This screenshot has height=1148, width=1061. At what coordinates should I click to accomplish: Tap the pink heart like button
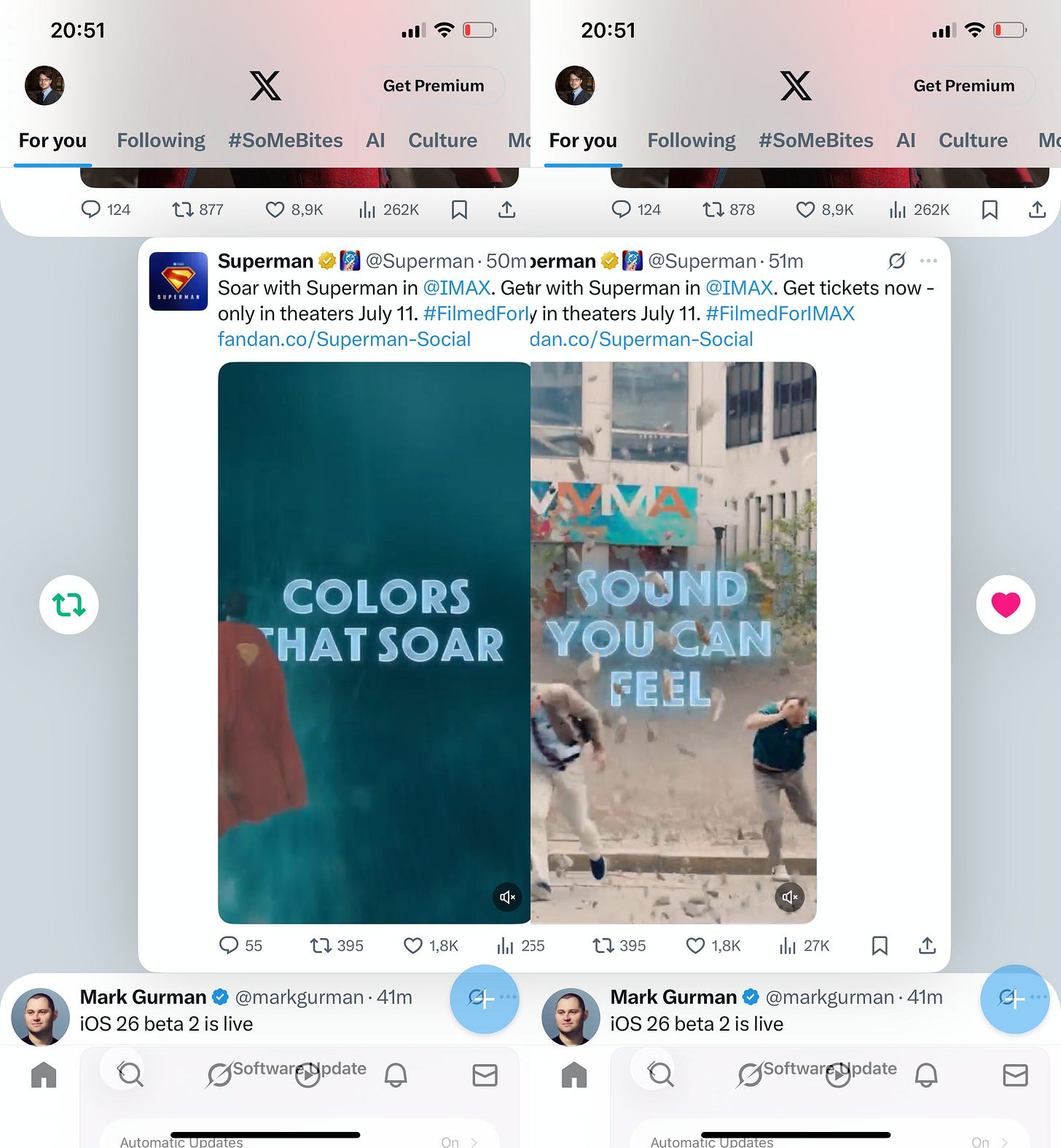pos(1006,604)
